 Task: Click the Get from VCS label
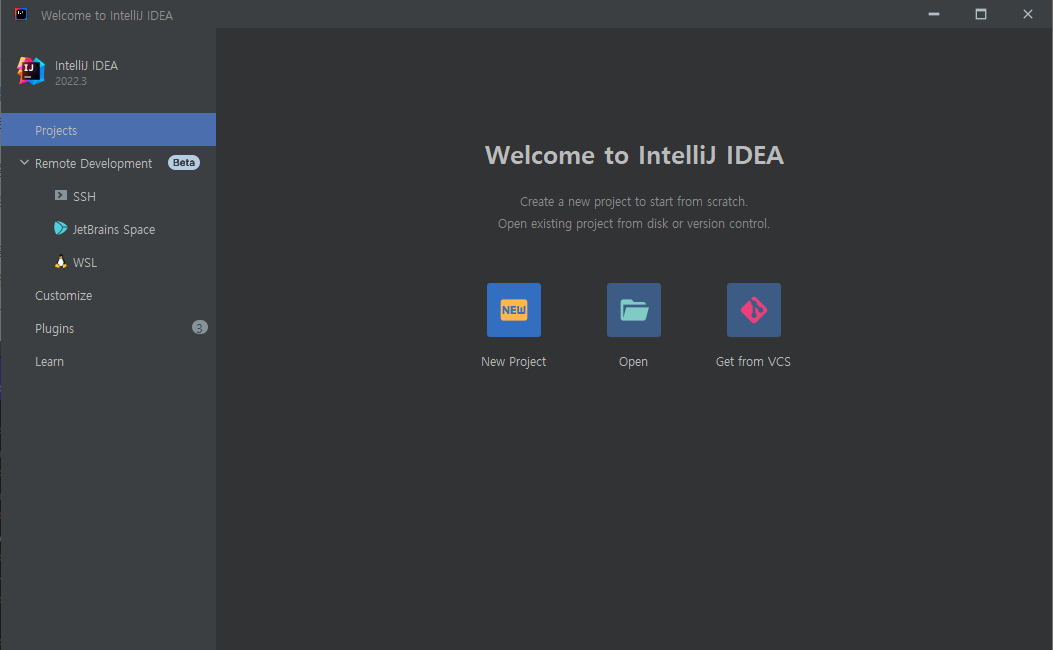tap(753, 361)
